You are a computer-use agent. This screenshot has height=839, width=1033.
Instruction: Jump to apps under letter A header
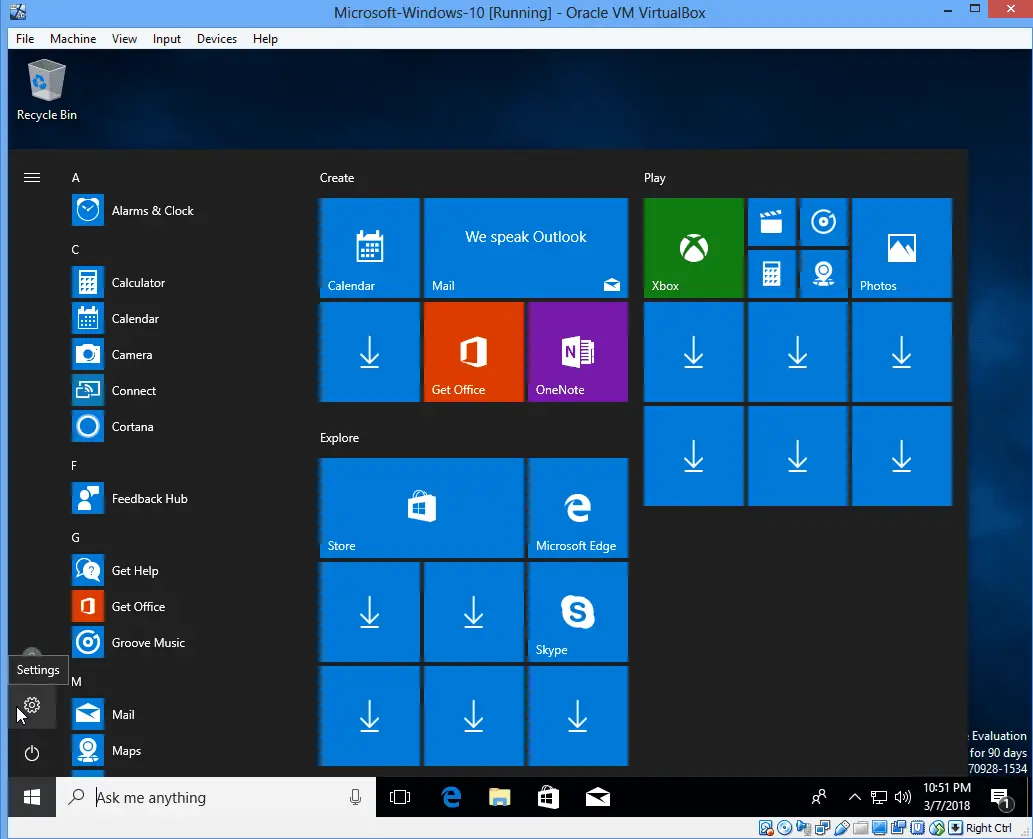click(76, 178)
